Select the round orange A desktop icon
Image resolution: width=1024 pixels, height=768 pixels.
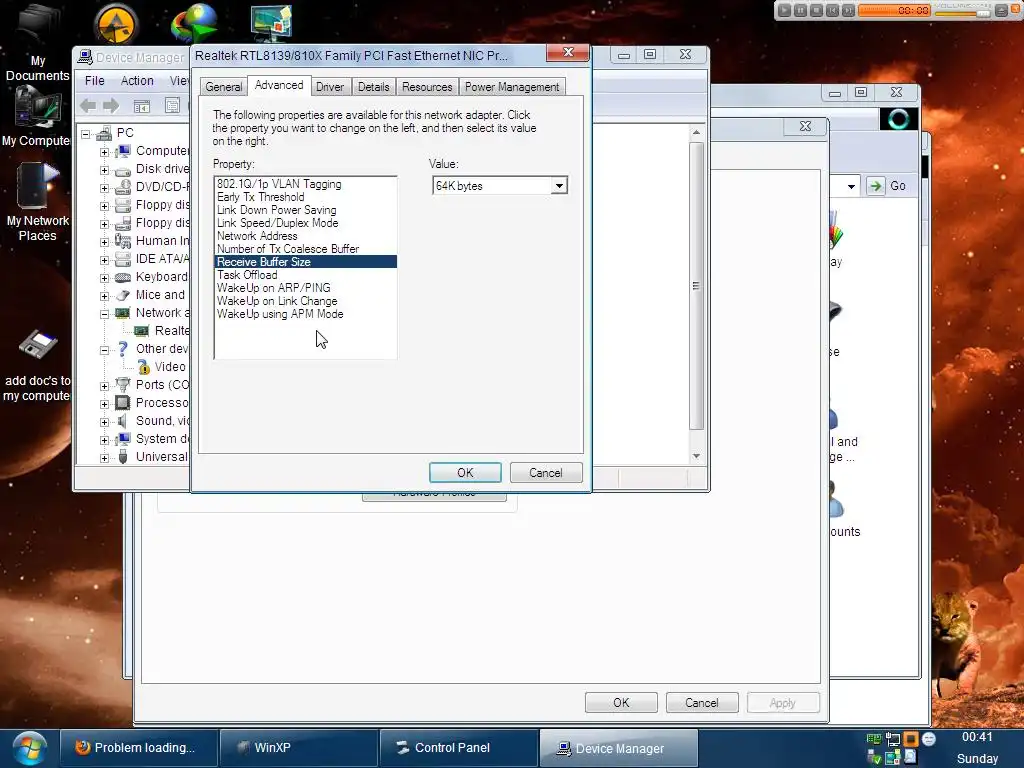[116, 24]
